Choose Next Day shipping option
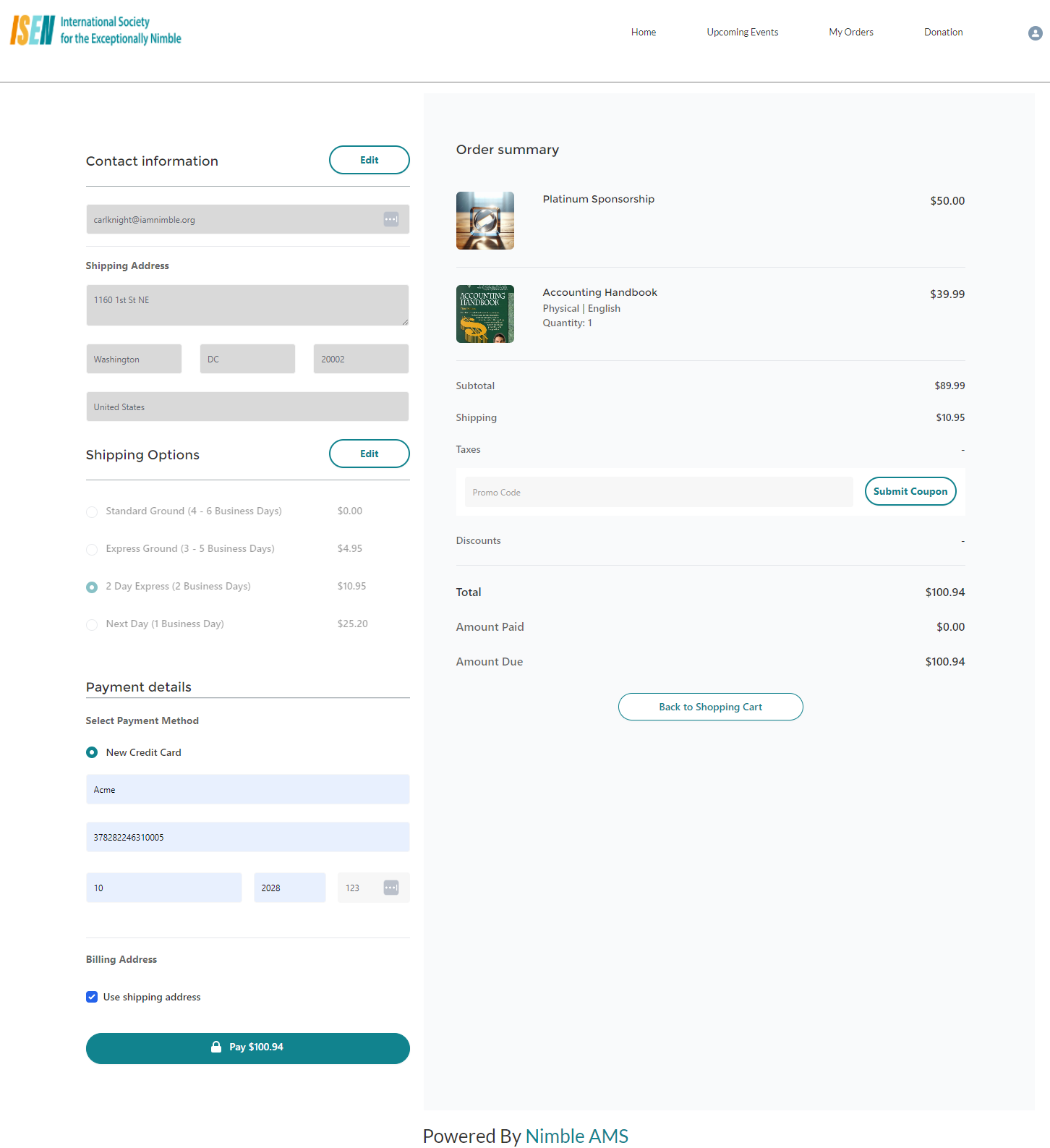The height and width of the screenshot is (1148, 1050). (x=92, y=625)
